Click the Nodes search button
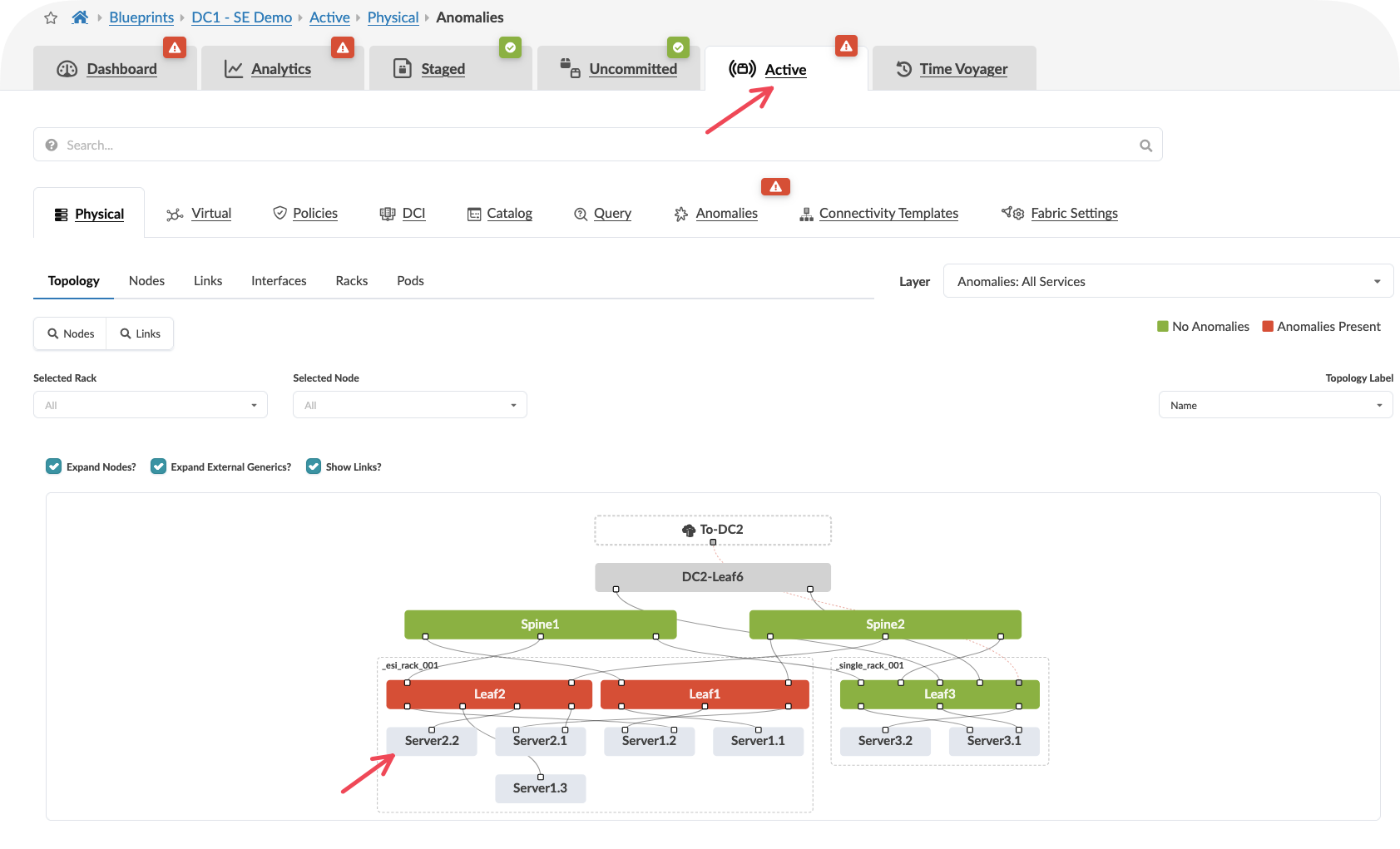The width and height of the screenshot is (1400, 849). pos(71,333)
